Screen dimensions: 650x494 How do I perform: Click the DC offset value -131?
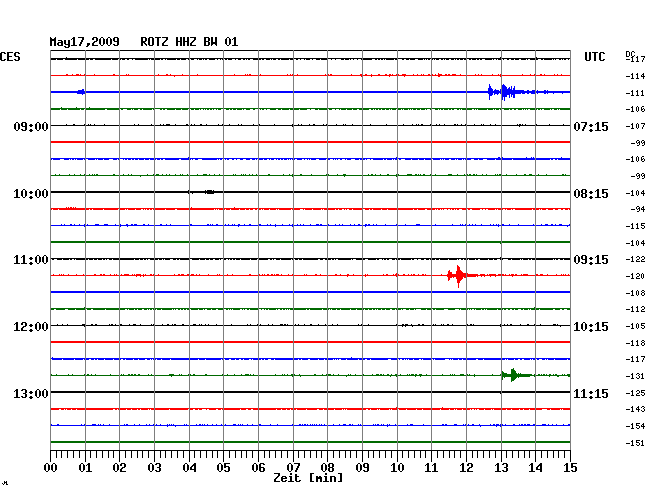click(x=635, y=376)
